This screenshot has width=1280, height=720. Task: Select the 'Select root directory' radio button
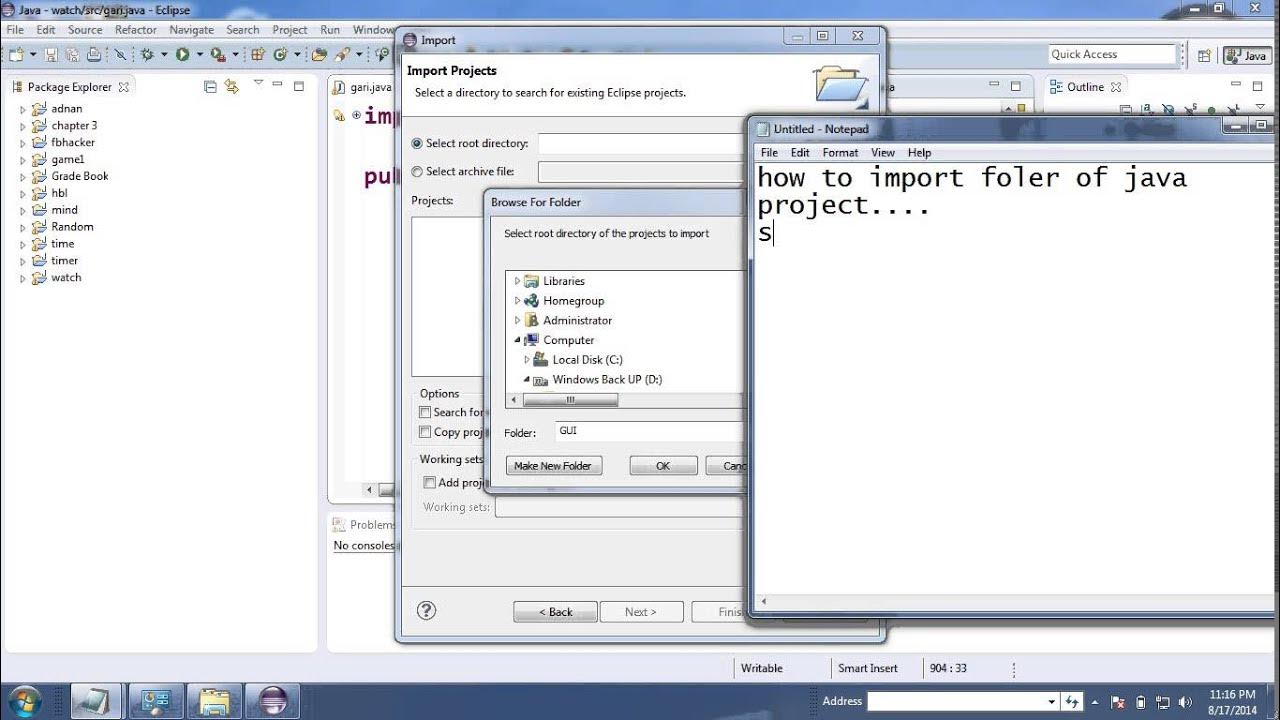pyautogui.click(x=417, y=144)
